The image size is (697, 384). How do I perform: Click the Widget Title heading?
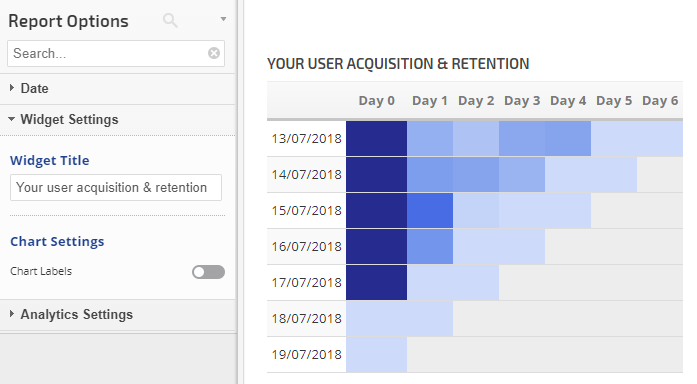(x=49, y=160)
